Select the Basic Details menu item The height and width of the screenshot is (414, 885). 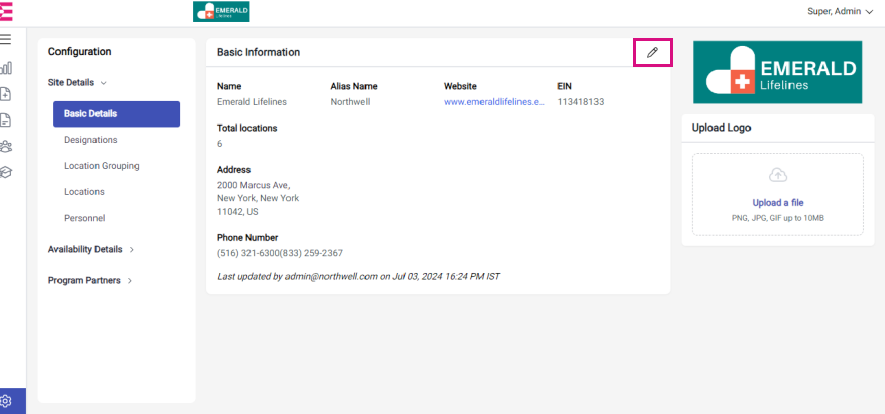click(116, 114)
